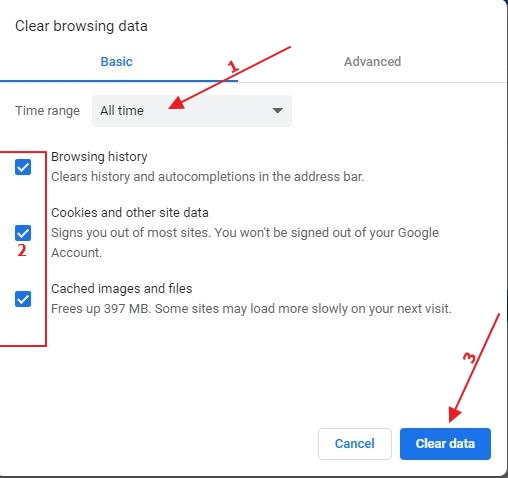Click the red number 2 annotation
The image size is (508, 478).
pyautogui.click(x=22, y=250)
